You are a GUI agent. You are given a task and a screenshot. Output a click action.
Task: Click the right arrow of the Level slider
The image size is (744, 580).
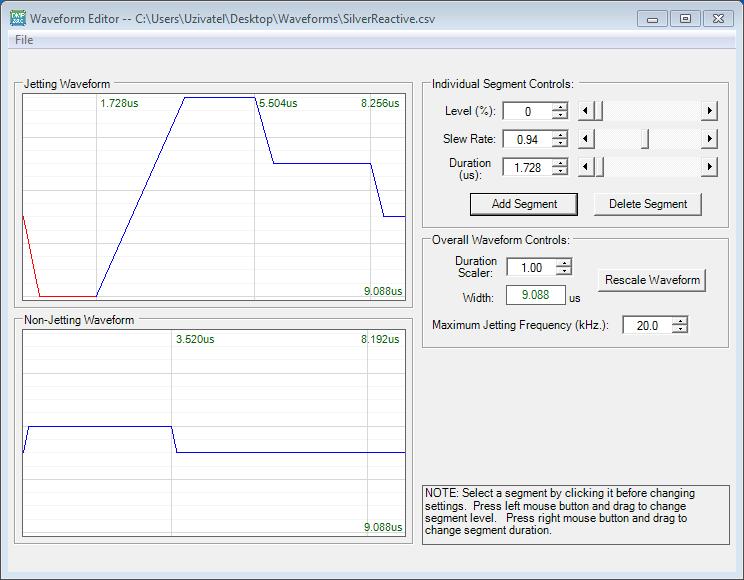(x=709, y=111)
